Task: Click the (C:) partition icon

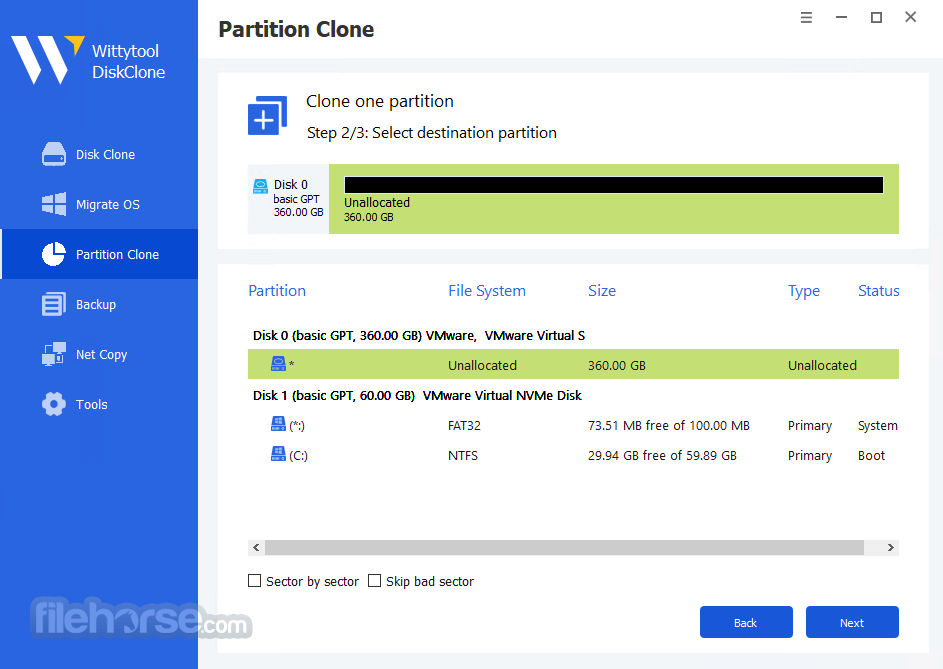Action: 278,454
